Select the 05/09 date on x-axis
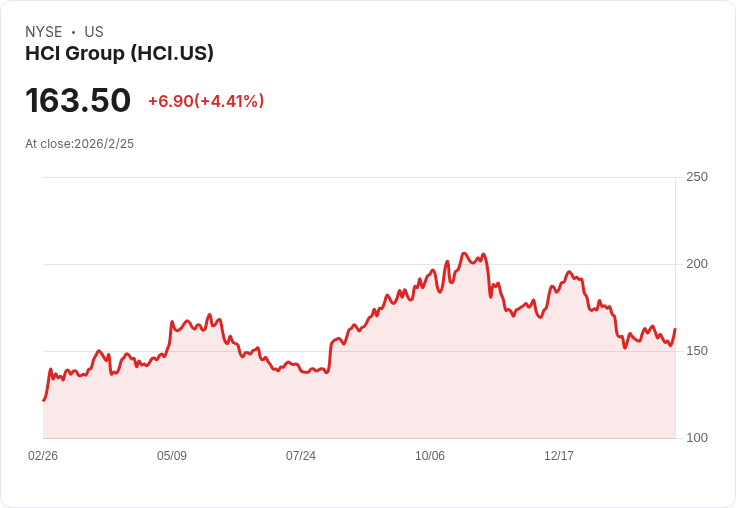The height and width of the screenshot is (508, 736). pyautogui.click(x=172, y=455)
